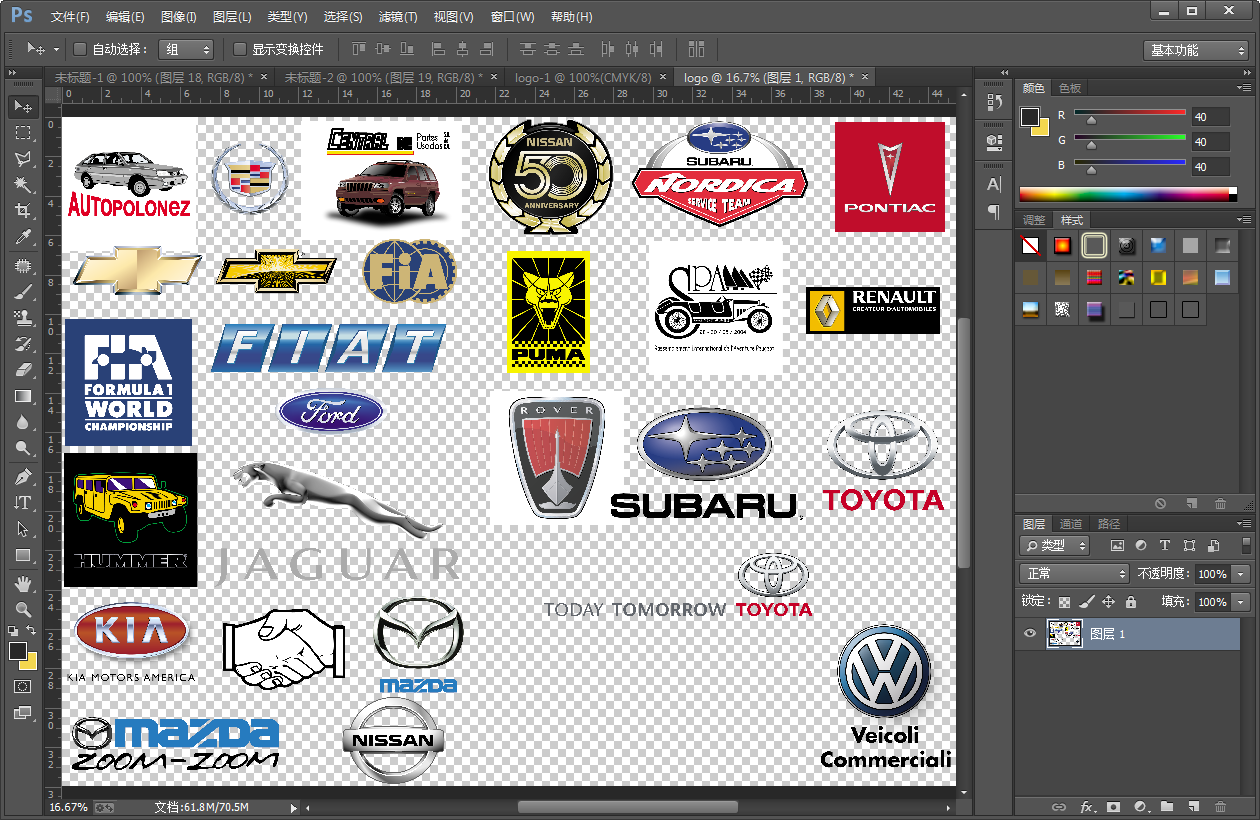
Task: Select the Pen tool
Action: (23, 477)
